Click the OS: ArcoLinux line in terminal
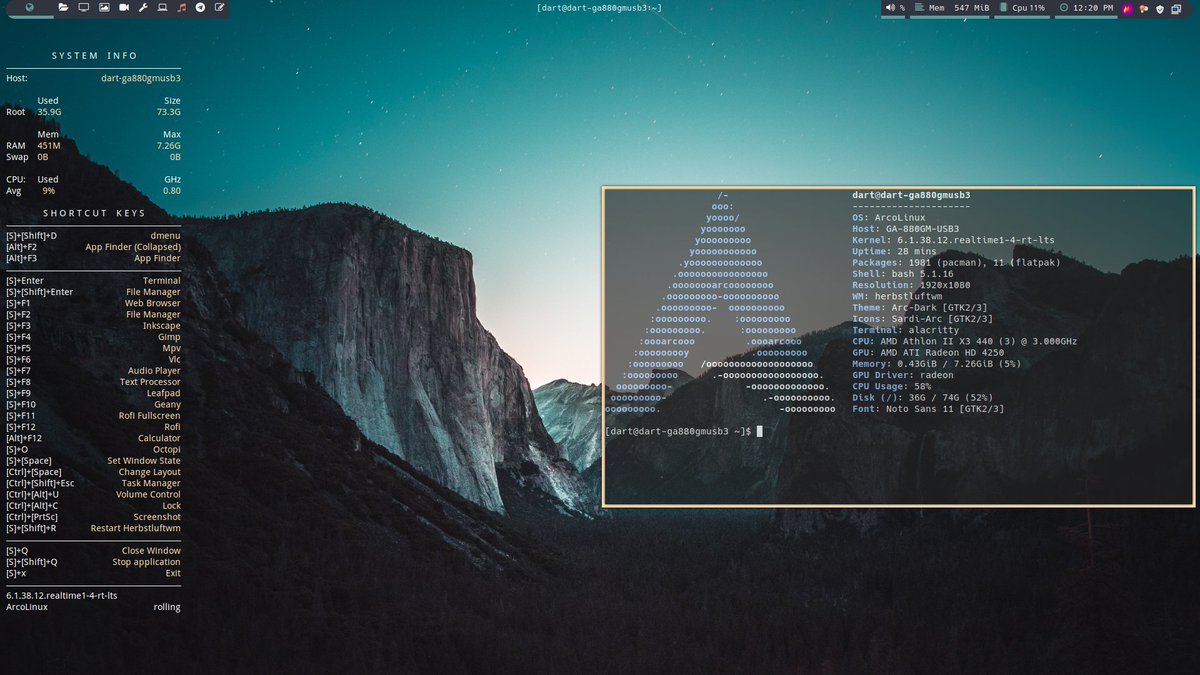The image size is (1200, 675). coord(889,217)
